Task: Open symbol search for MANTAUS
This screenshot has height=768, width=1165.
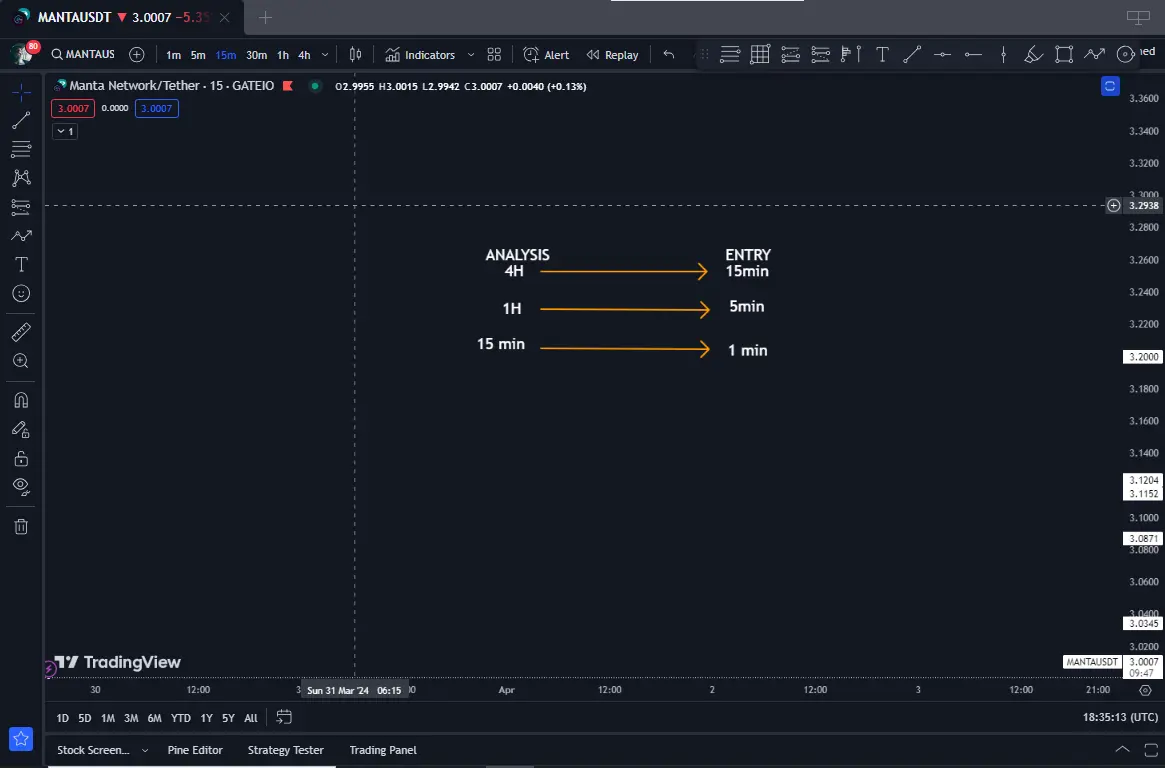Action: [x=83, y=54]
